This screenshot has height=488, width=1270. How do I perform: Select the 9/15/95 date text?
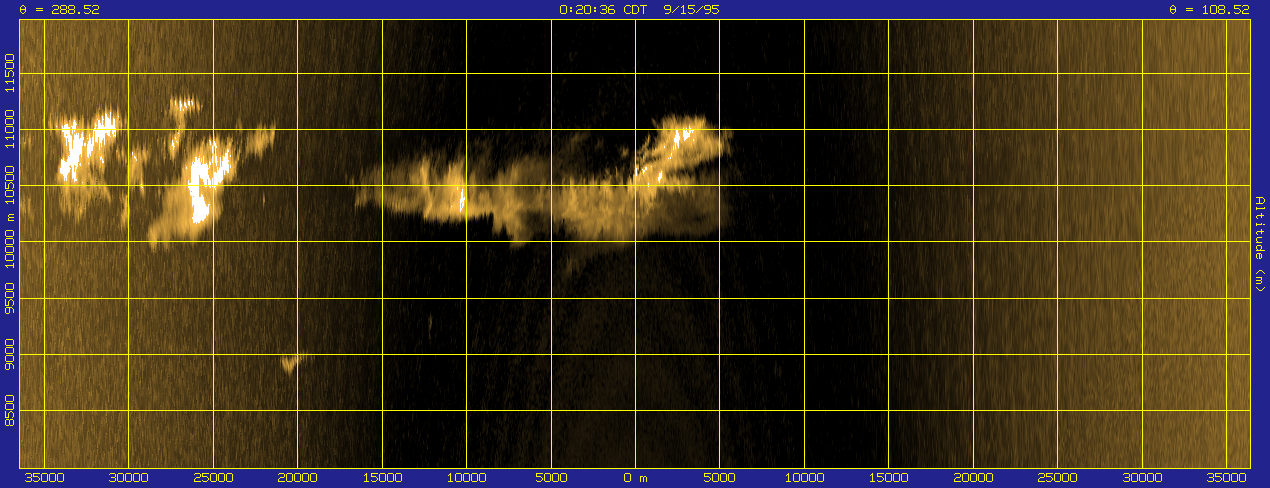pyautogui.click(x=691, y=9)
